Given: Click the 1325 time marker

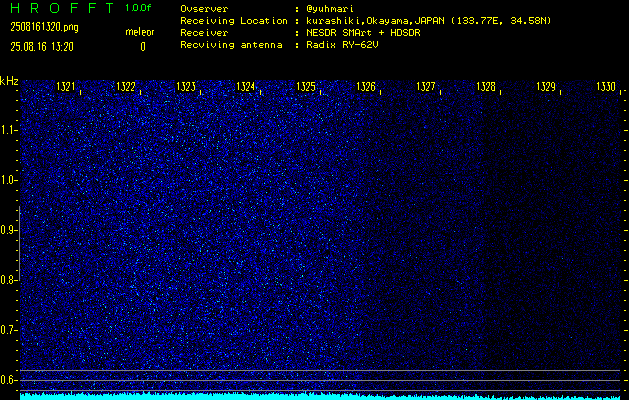Looking at the screenshot, I should tap(306, 87).
